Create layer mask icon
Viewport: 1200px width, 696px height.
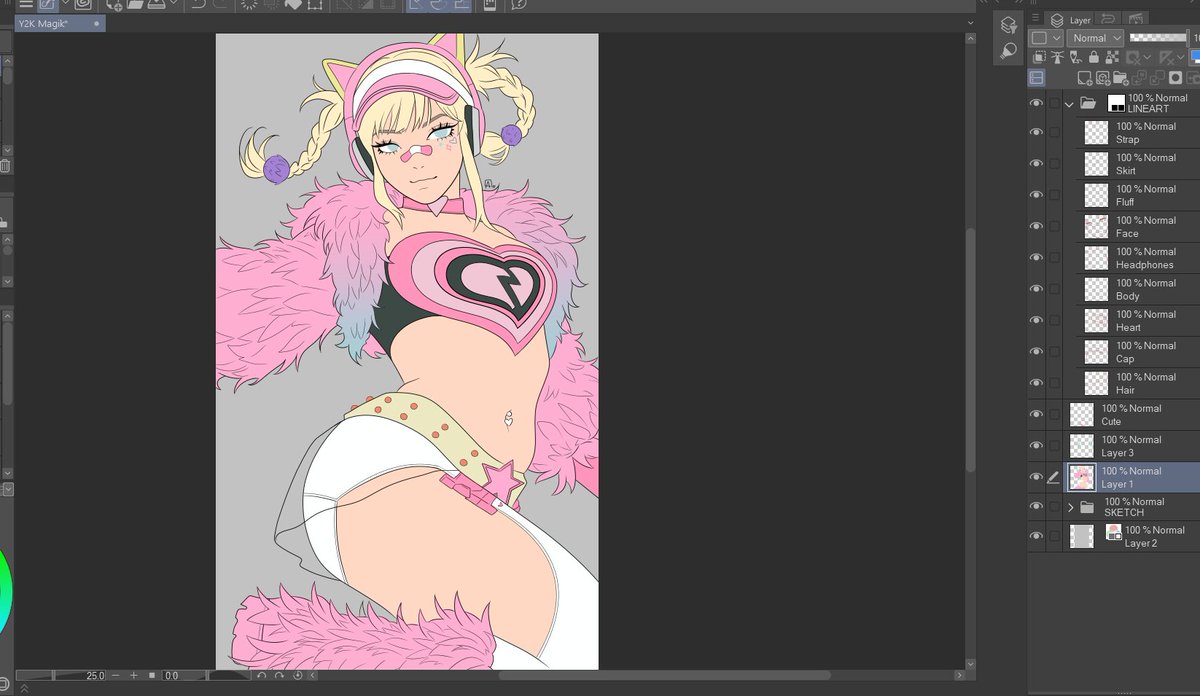(x=1175, y=78)
